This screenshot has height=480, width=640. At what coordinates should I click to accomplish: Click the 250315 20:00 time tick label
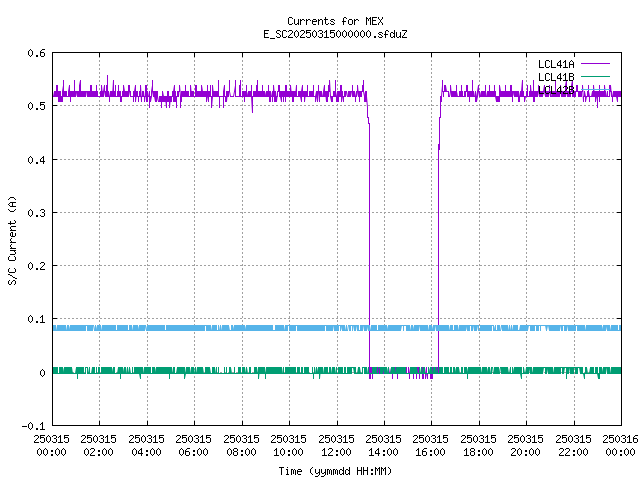(525, 445)
